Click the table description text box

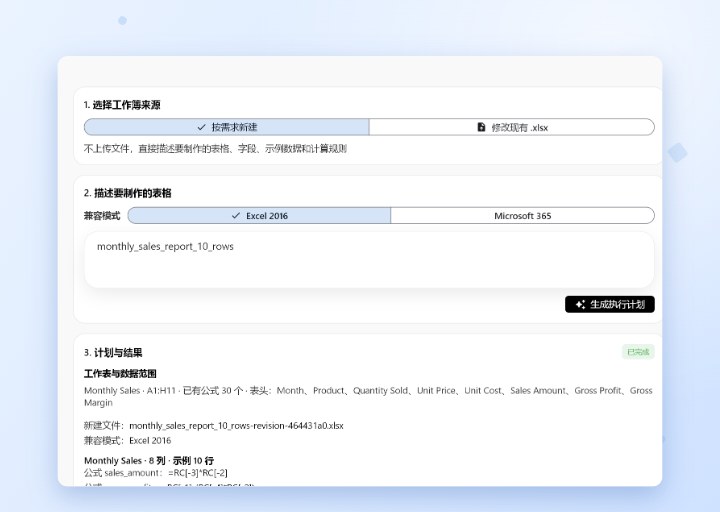pyautogui.click(x=369, y=260)
